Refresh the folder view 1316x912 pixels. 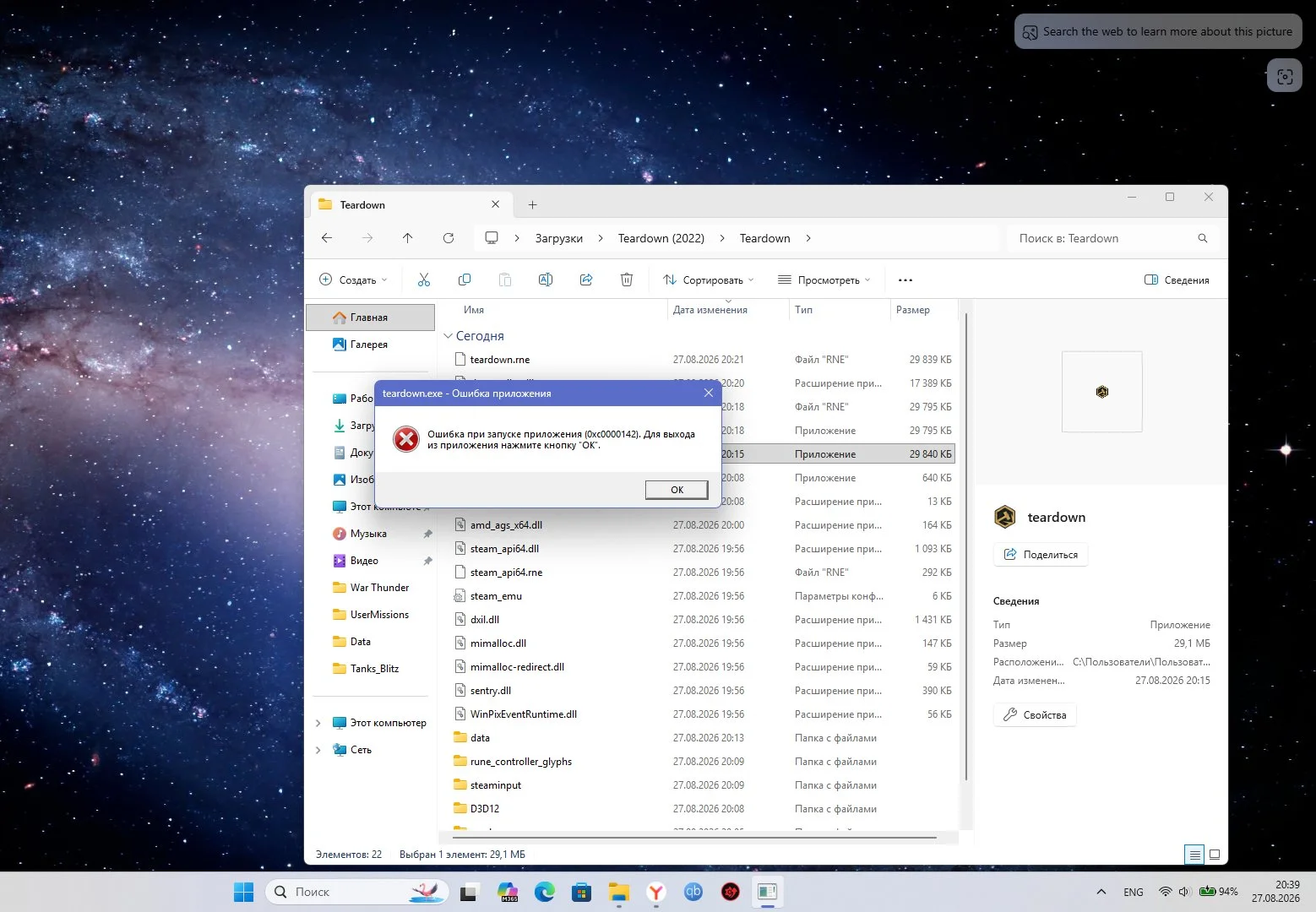click(x=449, y=238)
